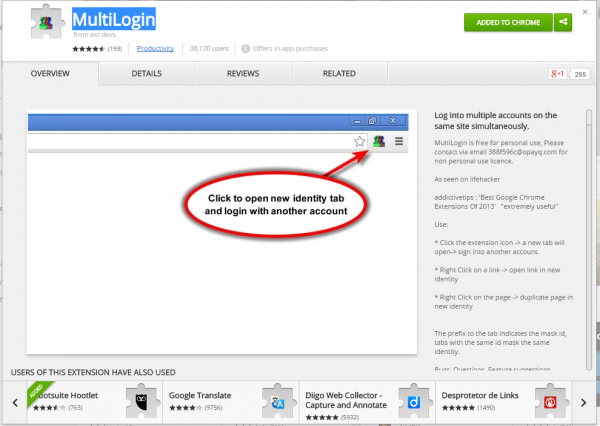
Task: Open the Reviews tab
Action: pos(243,73)
